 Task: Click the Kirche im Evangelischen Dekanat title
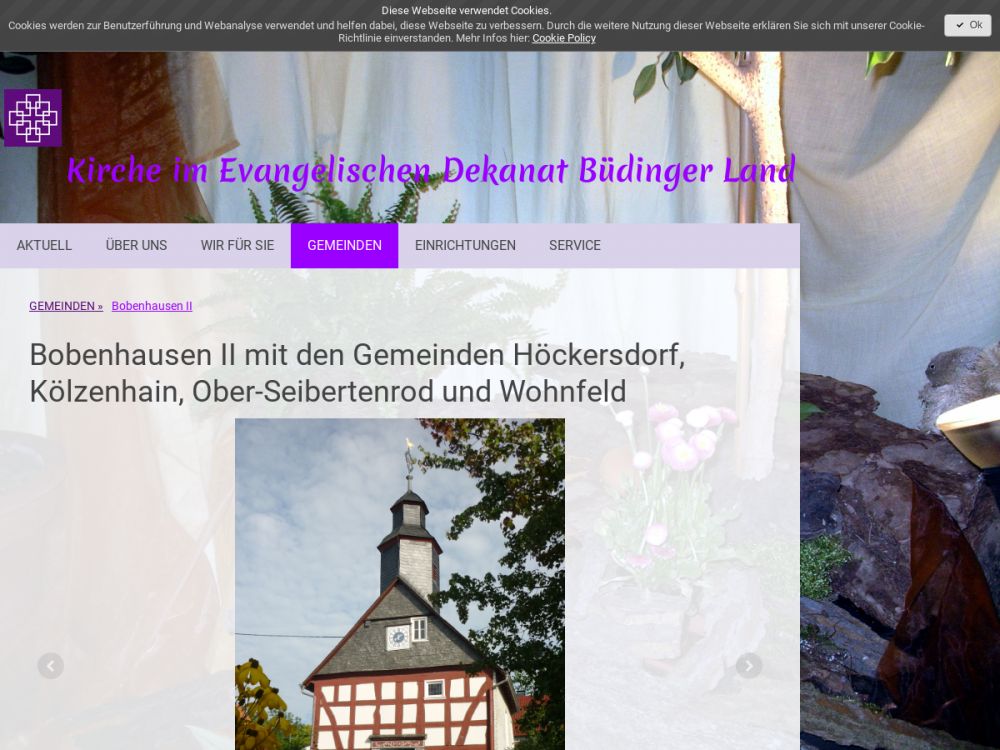[x=431, y=171]
